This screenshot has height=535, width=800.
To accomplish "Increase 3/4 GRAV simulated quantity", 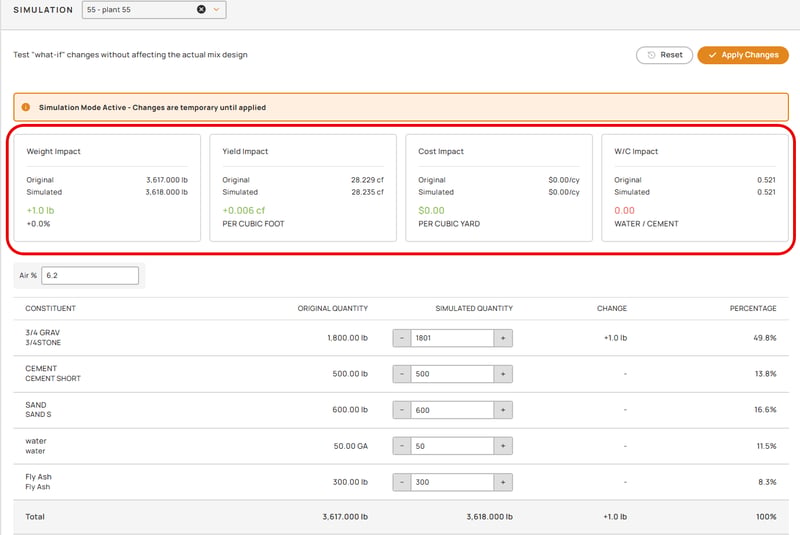I will tap(503, 338).
